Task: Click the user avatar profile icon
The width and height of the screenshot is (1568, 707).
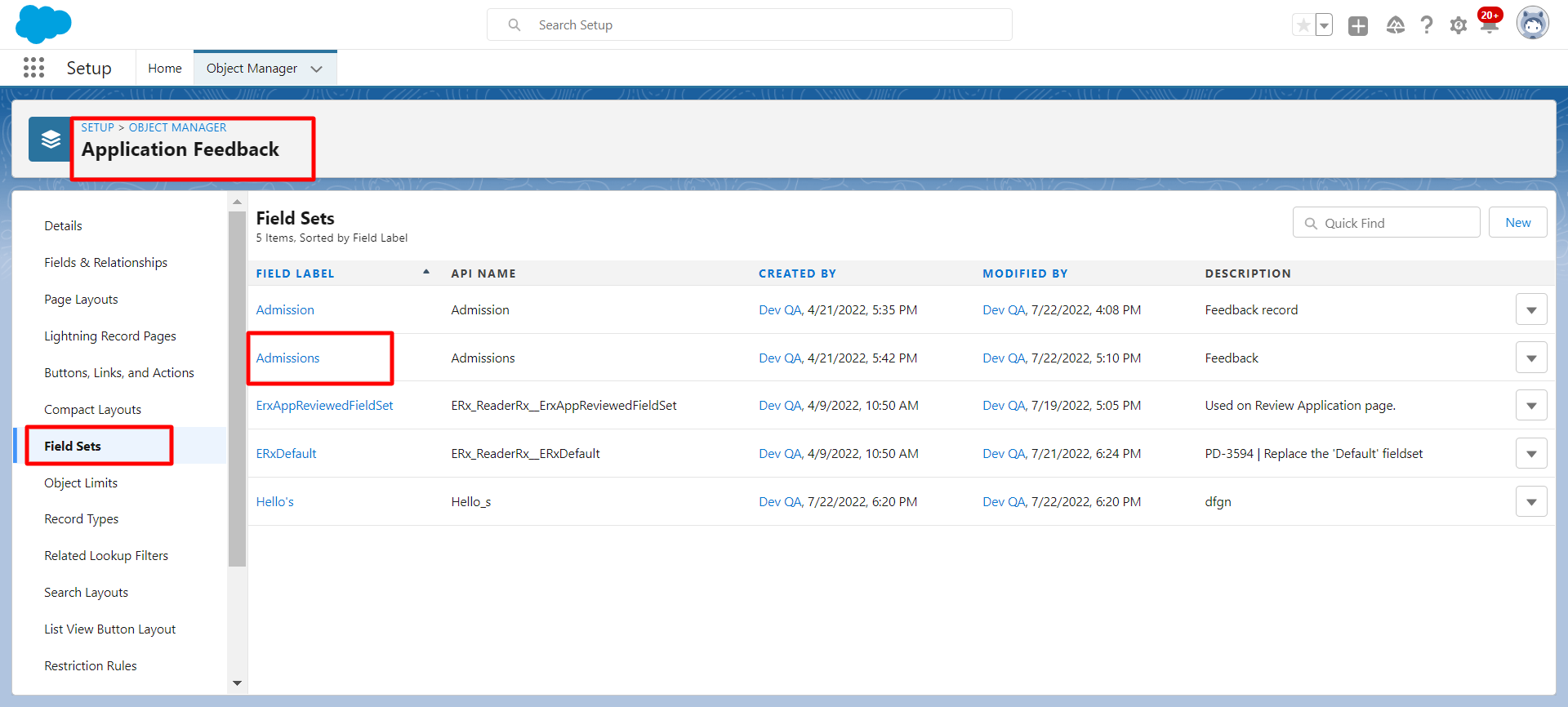Action: click(x=1532, y=24)
